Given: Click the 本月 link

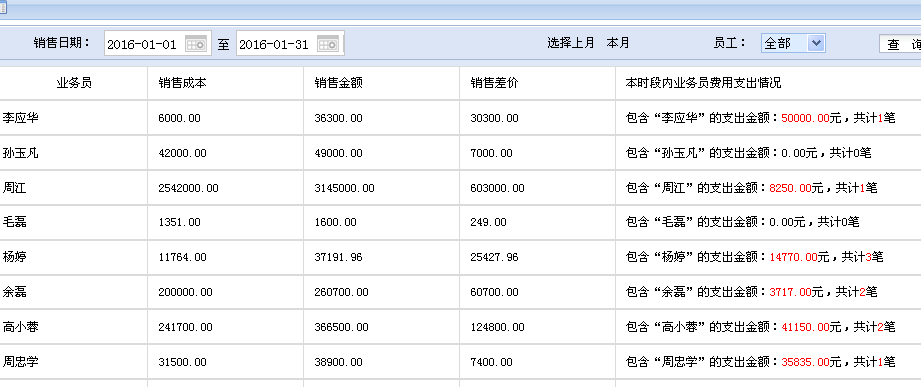Looking at the screenshot, I should [x=618, y=43].
